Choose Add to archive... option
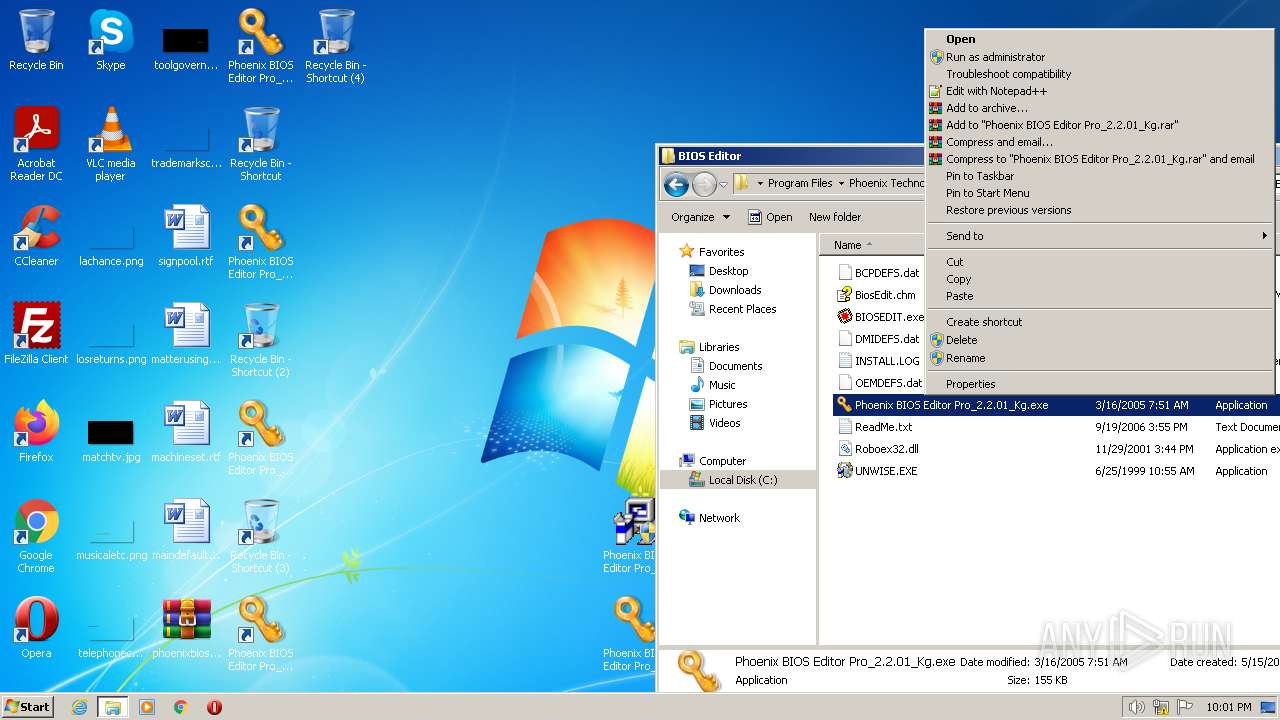The width and height of the screenshot is (1280, 720). [986, 108]
